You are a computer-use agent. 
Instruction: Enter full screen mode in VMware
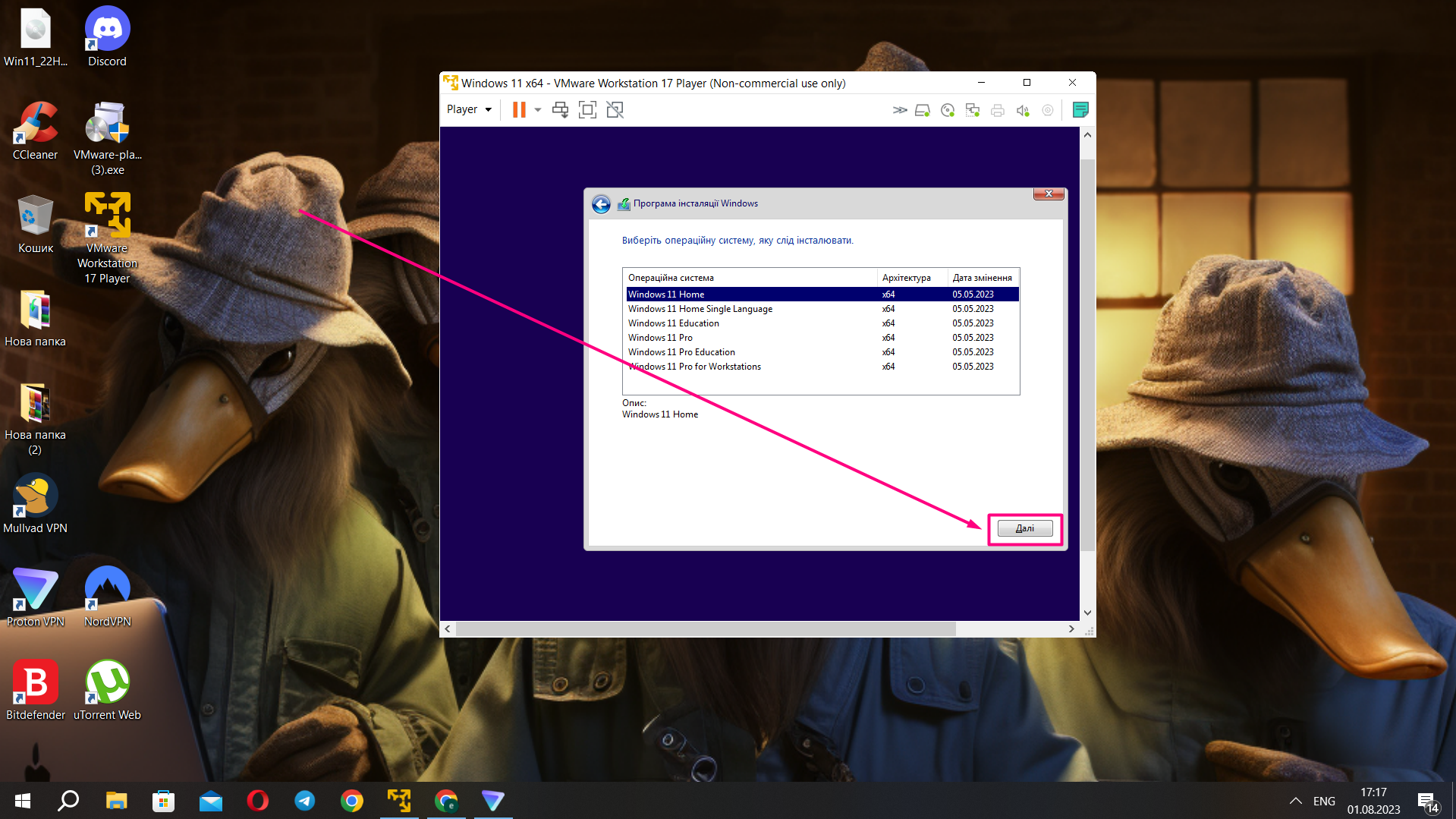pyautogui.click(x=587, y=110)
